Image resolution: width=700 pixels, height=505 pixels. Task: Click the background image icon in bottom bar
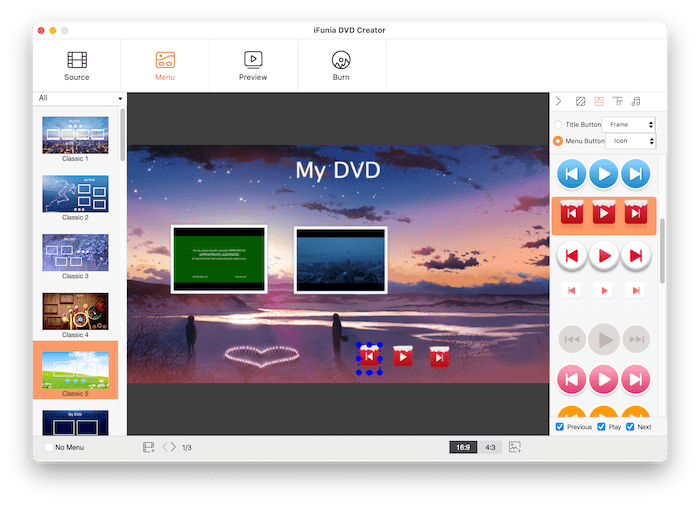coord(515,447)
